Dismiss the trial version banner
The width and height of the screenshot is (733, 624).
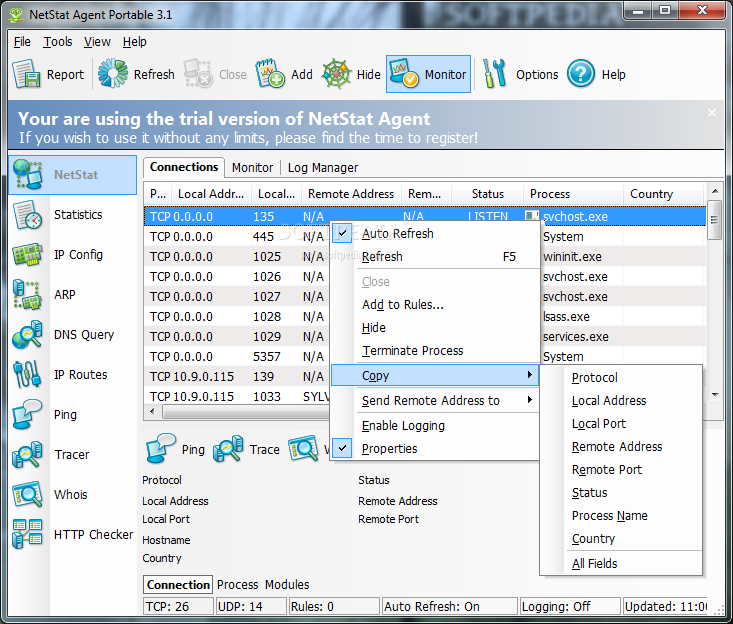tap(711, 113)
